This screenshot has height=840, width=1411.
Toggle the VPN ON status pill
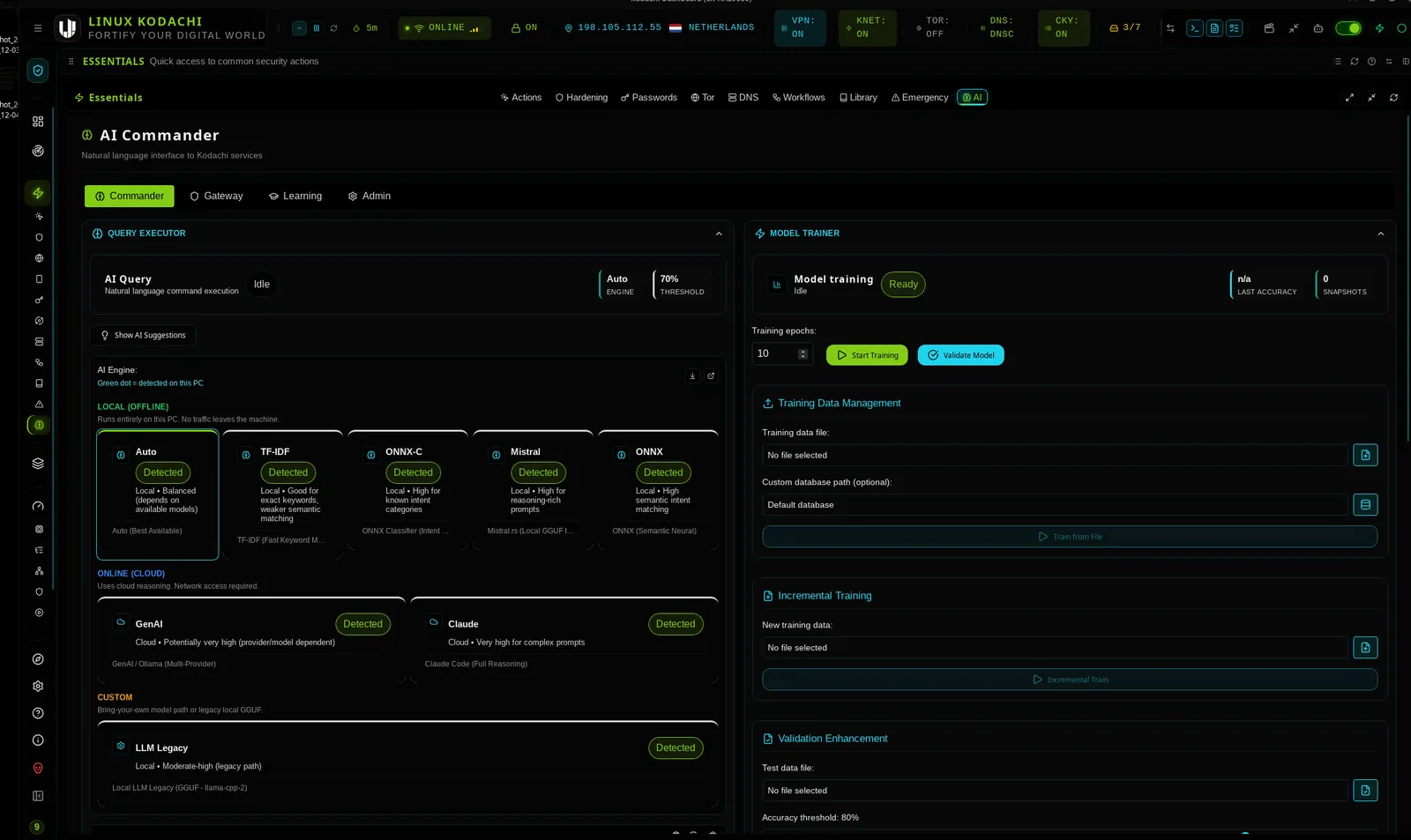click(x=800, y=28)
